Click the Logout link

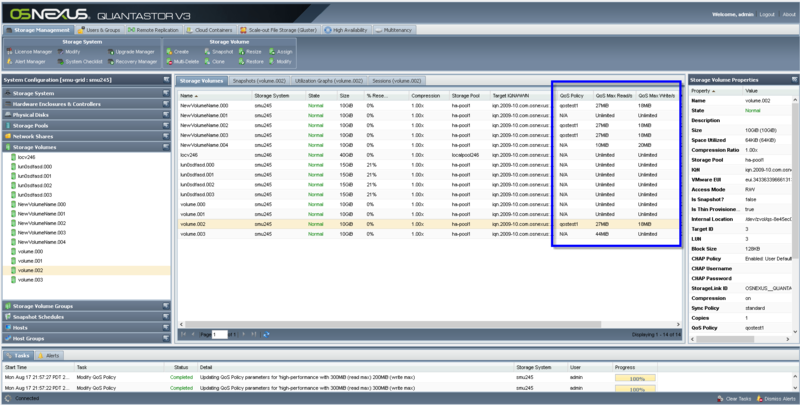click(765, 14)
